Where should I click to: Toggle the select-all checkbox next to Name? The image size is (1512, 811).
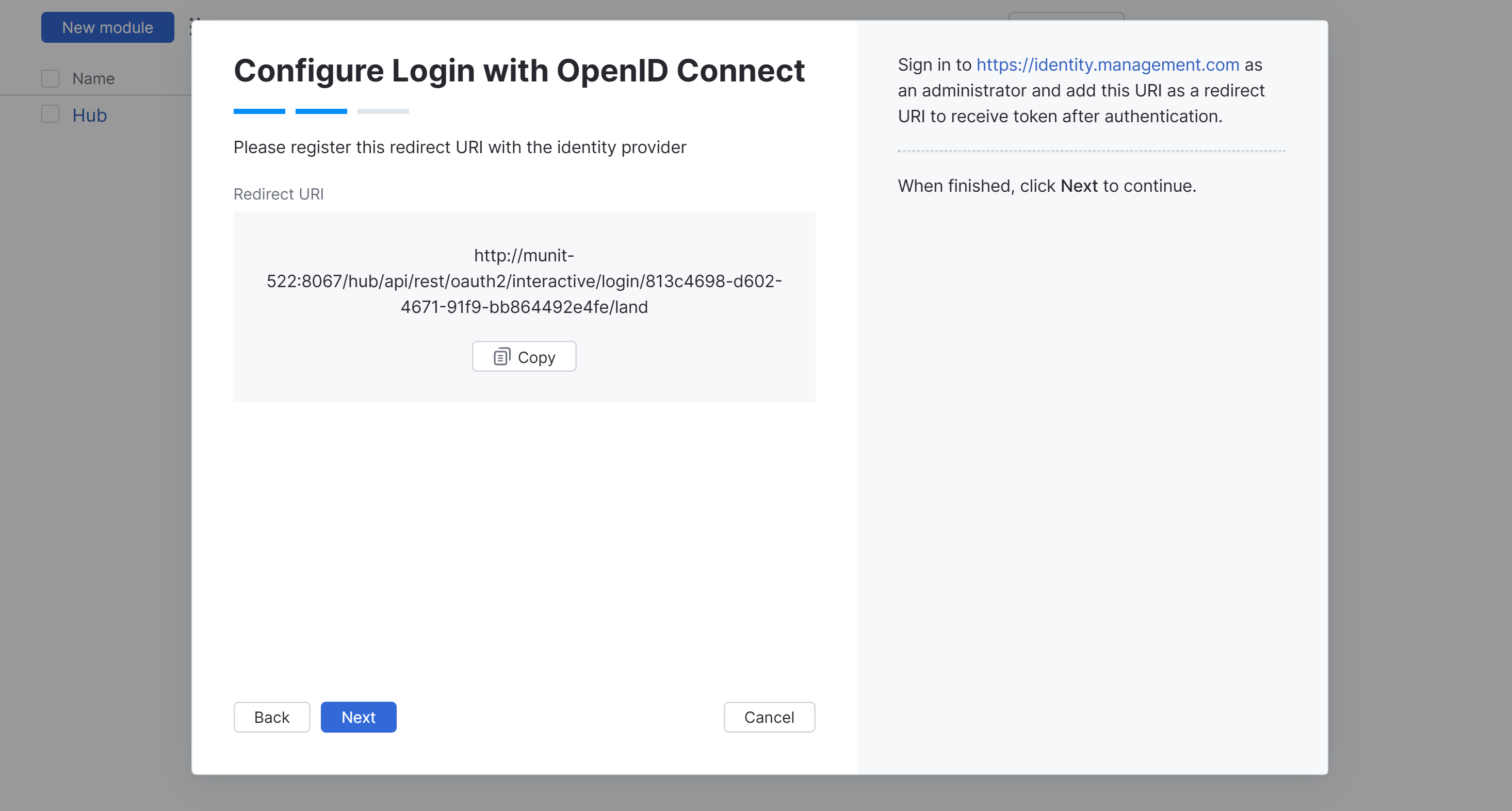point(51,78)
